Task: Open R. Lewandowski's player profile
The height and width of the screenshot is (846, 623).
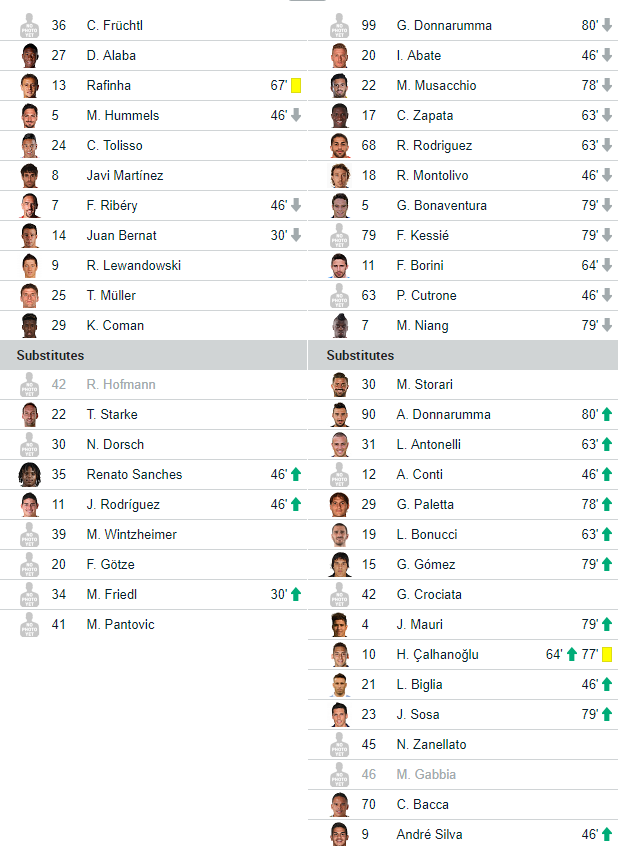Action: [x=134, y=265]
